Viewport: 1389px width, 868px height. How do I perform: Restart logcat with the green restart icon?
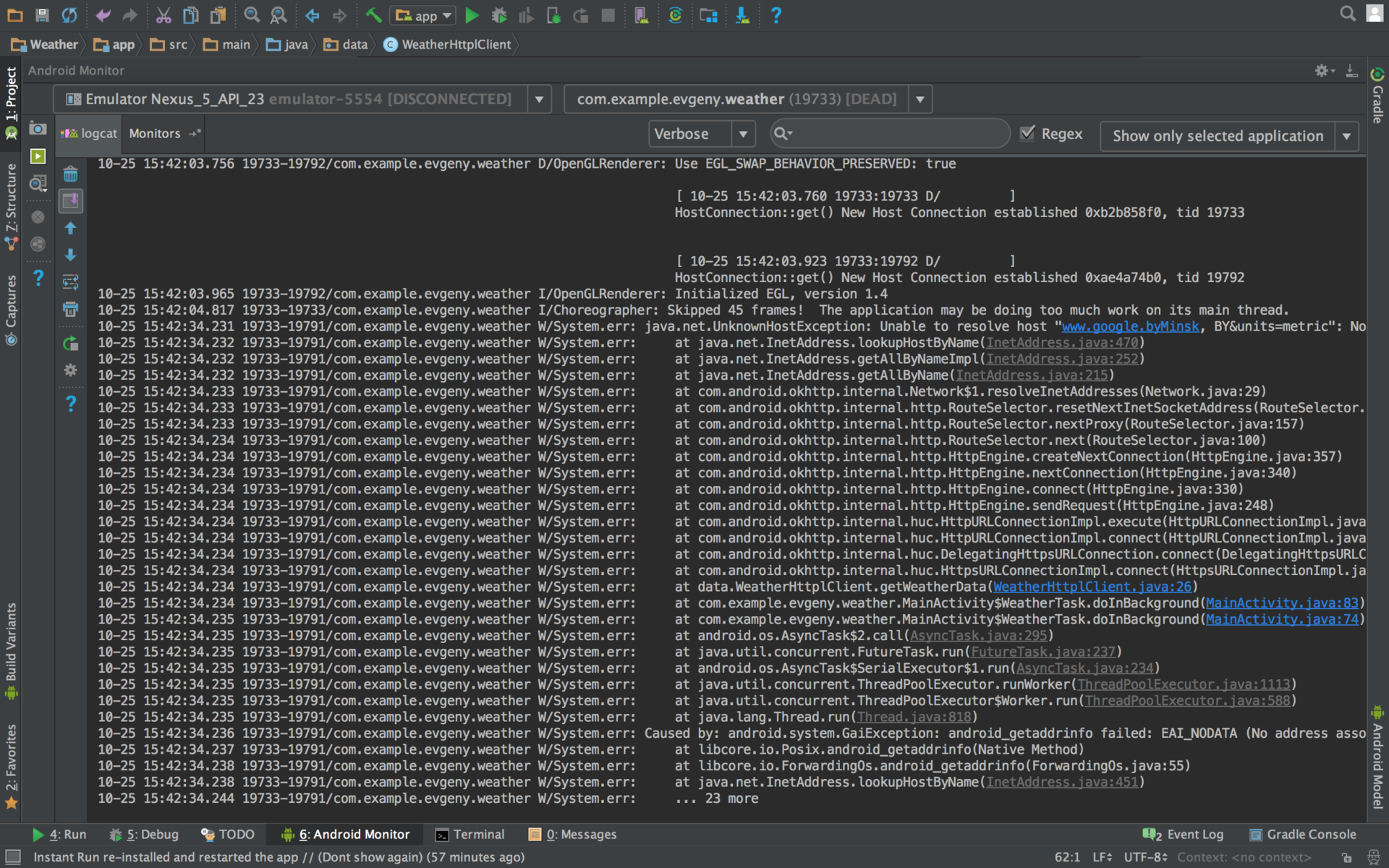pyautogui.click(x=70, y=344)
